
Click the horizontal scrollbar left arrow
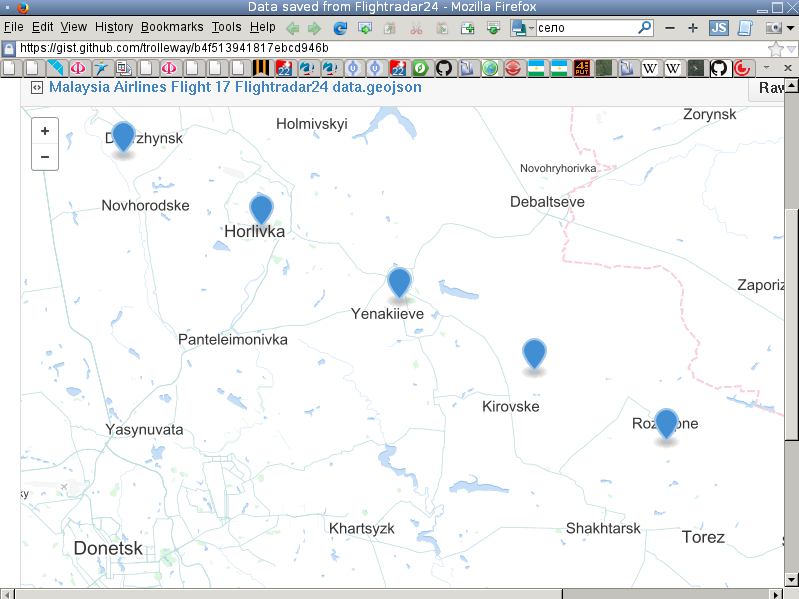pyautogui.click(x=7, y=594)
